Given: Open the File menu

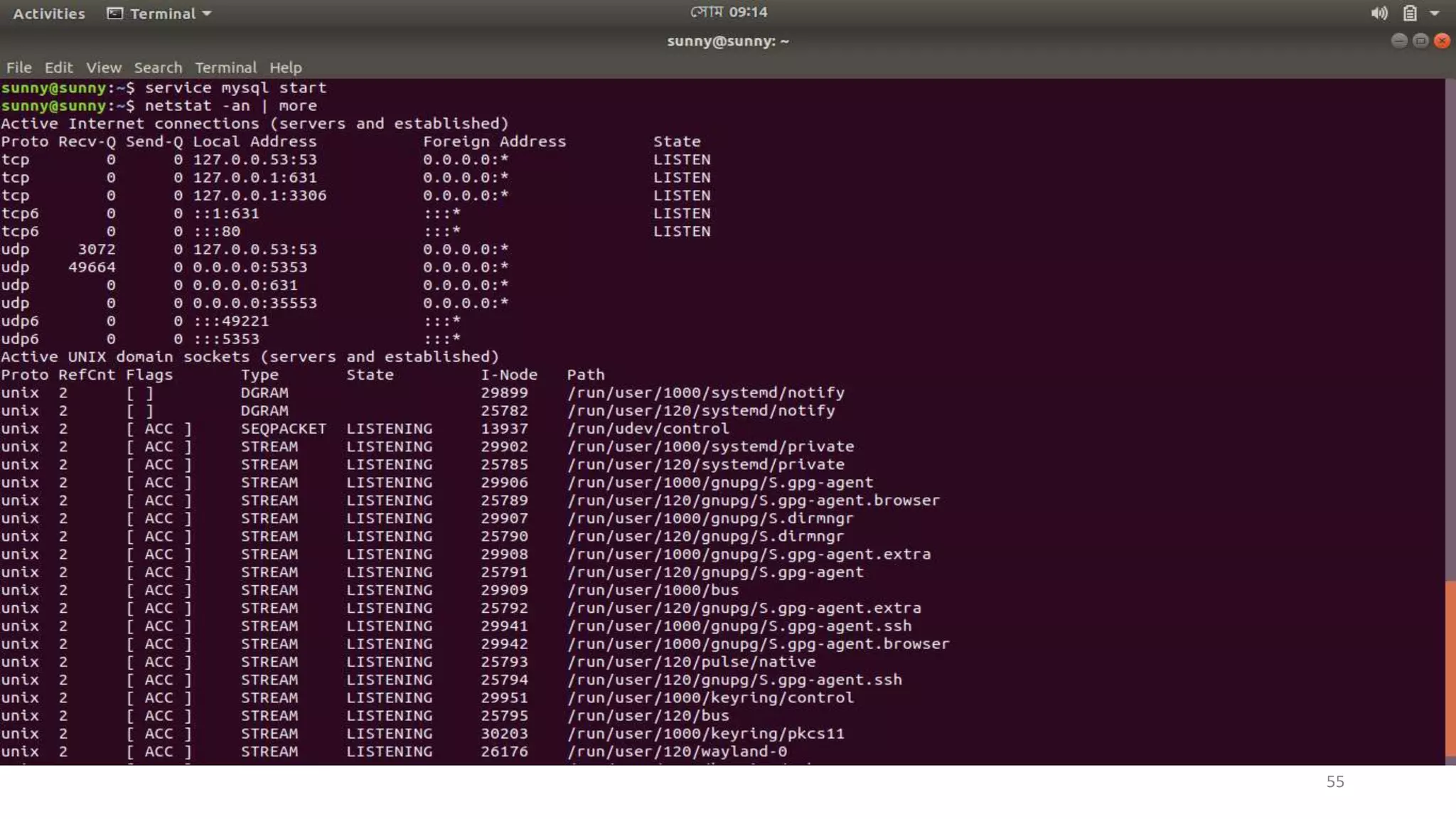Looking at the screenshot, I should point(18,68).
